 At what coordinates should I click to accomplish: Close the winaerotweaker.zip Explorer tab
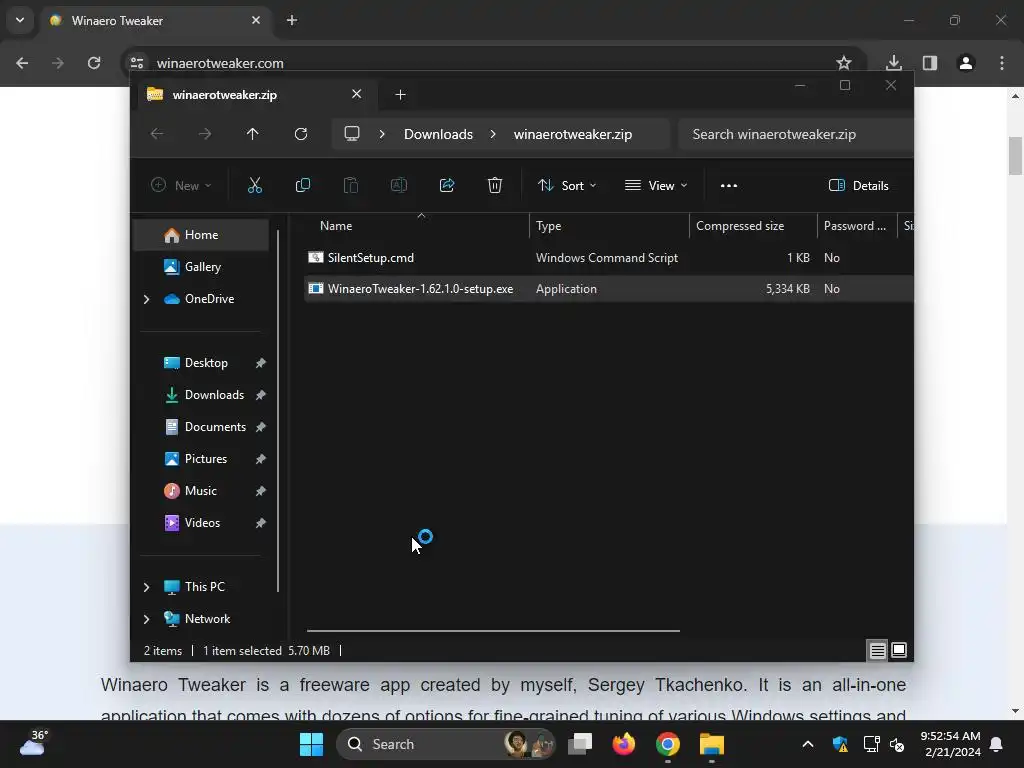point(357,94)
